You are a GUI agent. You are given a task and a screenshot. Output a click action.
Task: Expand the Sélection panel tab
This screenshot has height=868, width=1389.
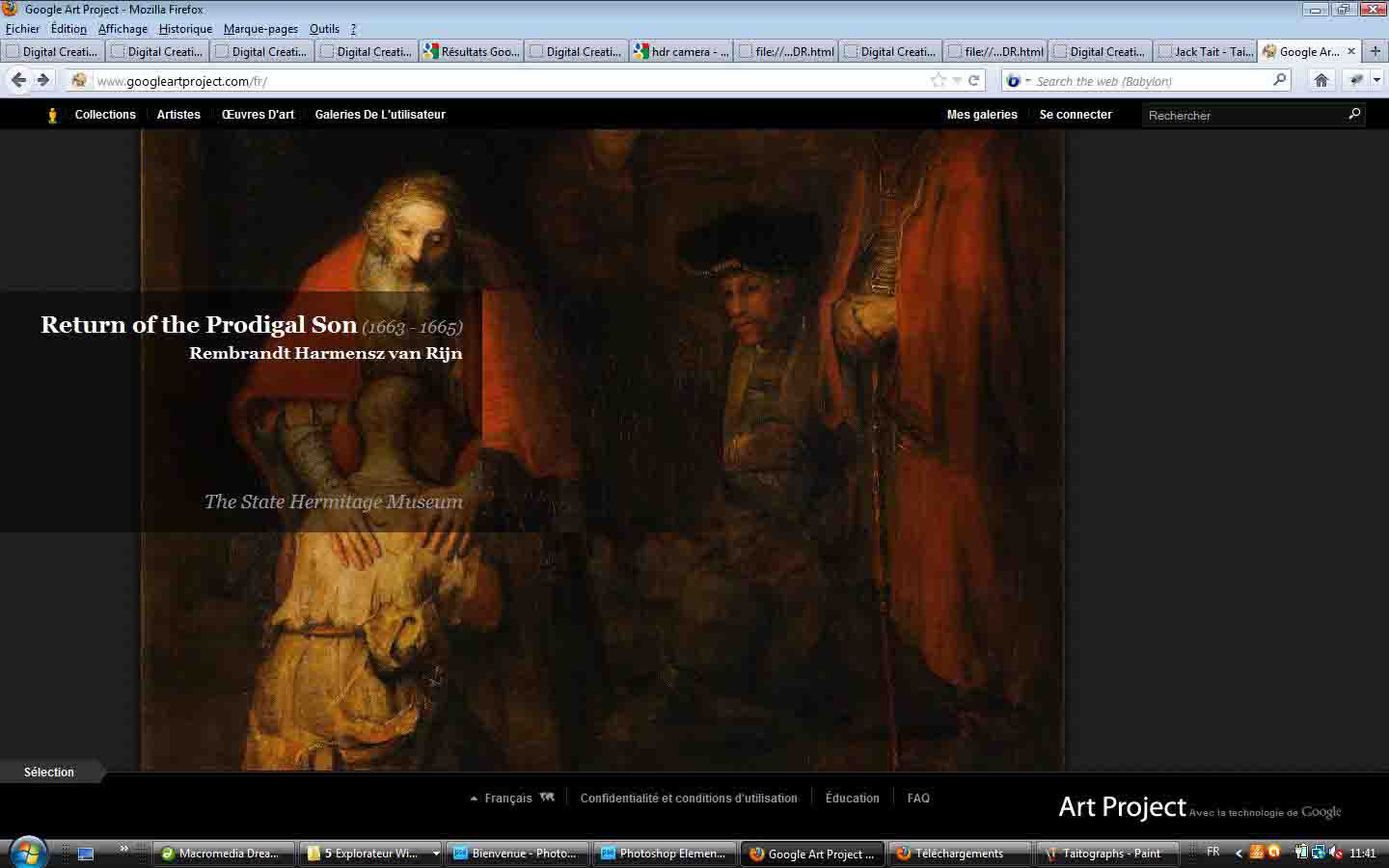49,773
